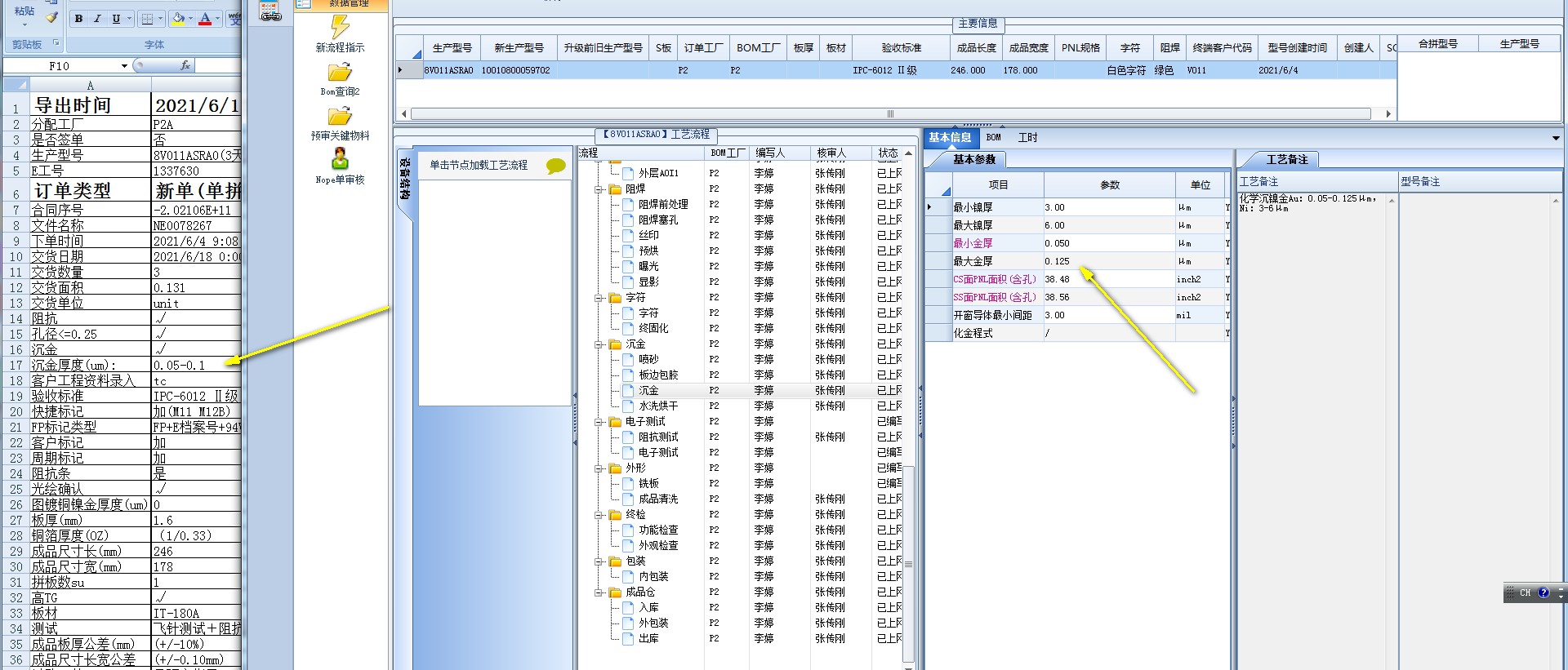Click the blue help question icon

click(x=1543, y=593)
